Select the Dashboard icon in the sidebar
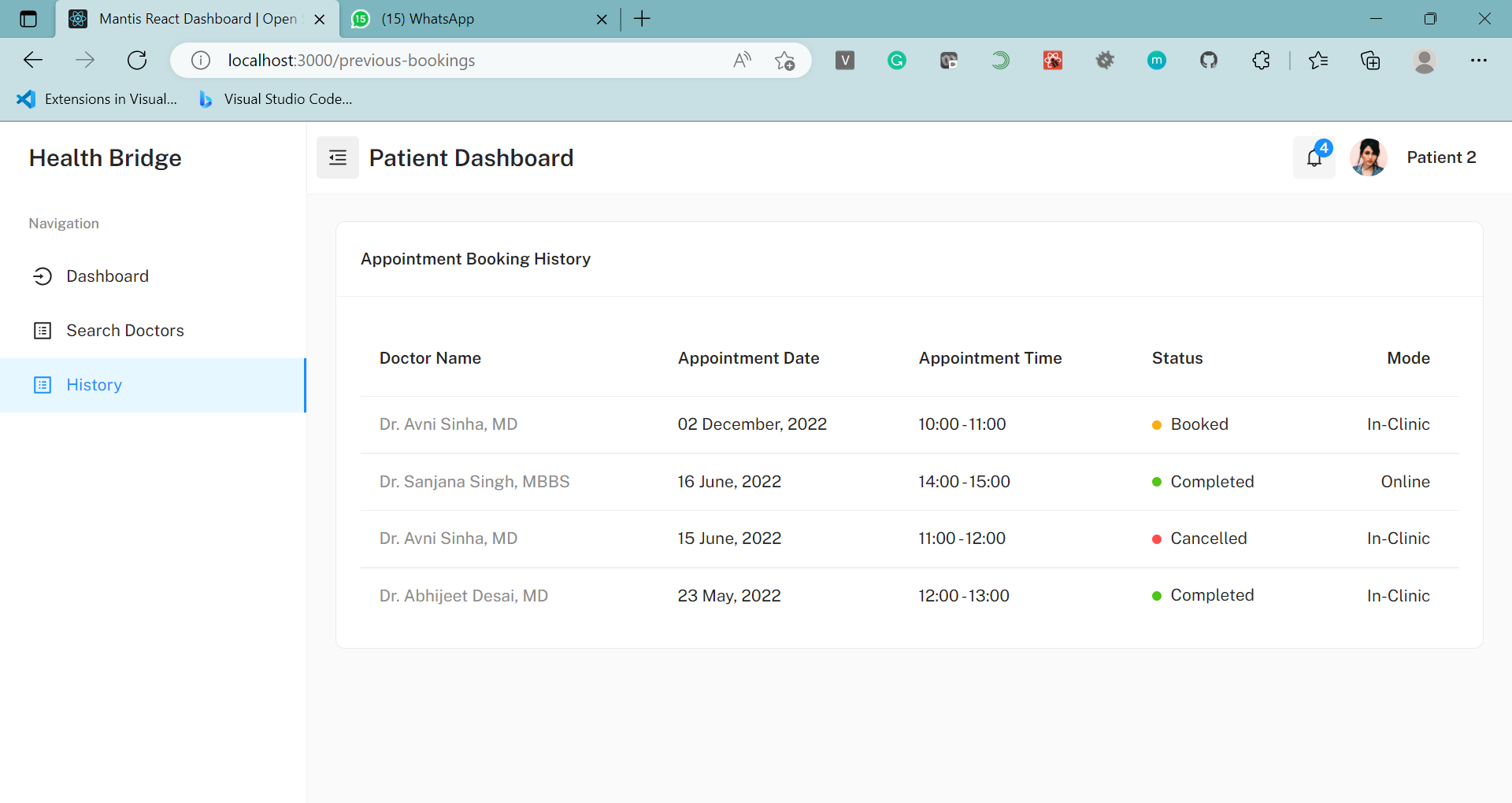1512x803 pixels. click(x=43, y=276)
